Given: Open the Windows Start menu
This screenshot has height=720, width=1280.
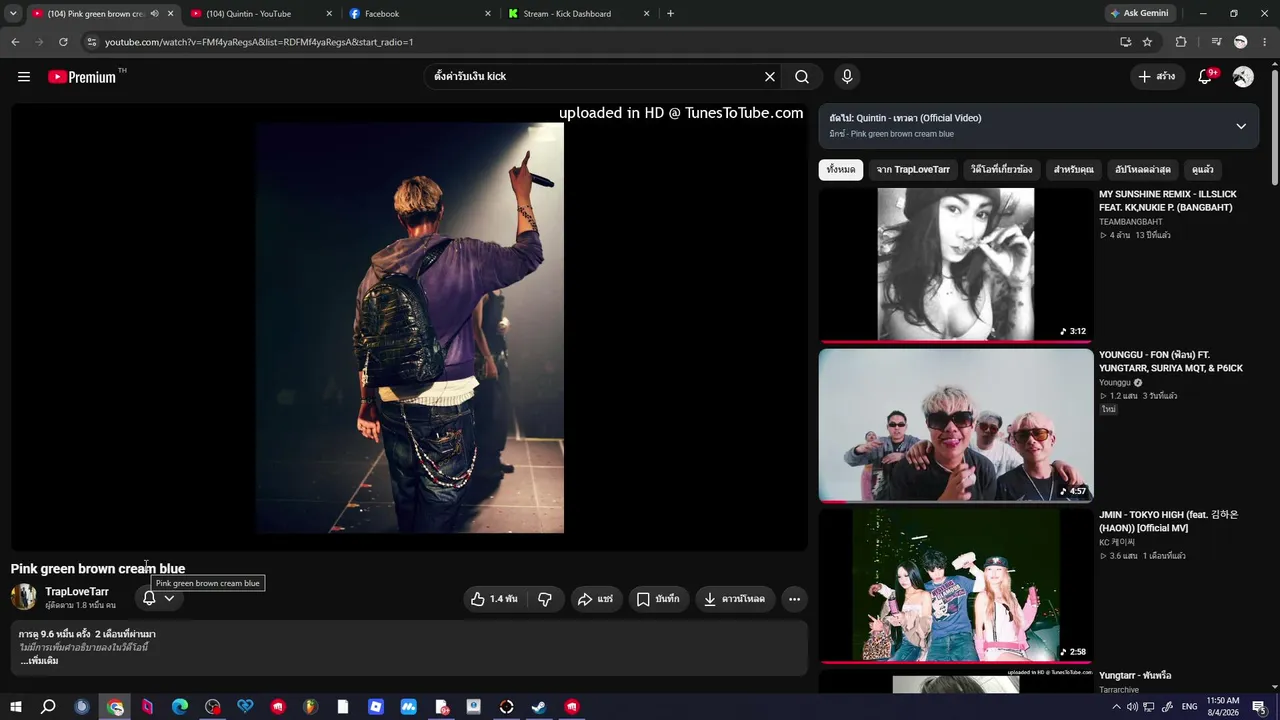Looking at the screenshot, I should (16, 707).
